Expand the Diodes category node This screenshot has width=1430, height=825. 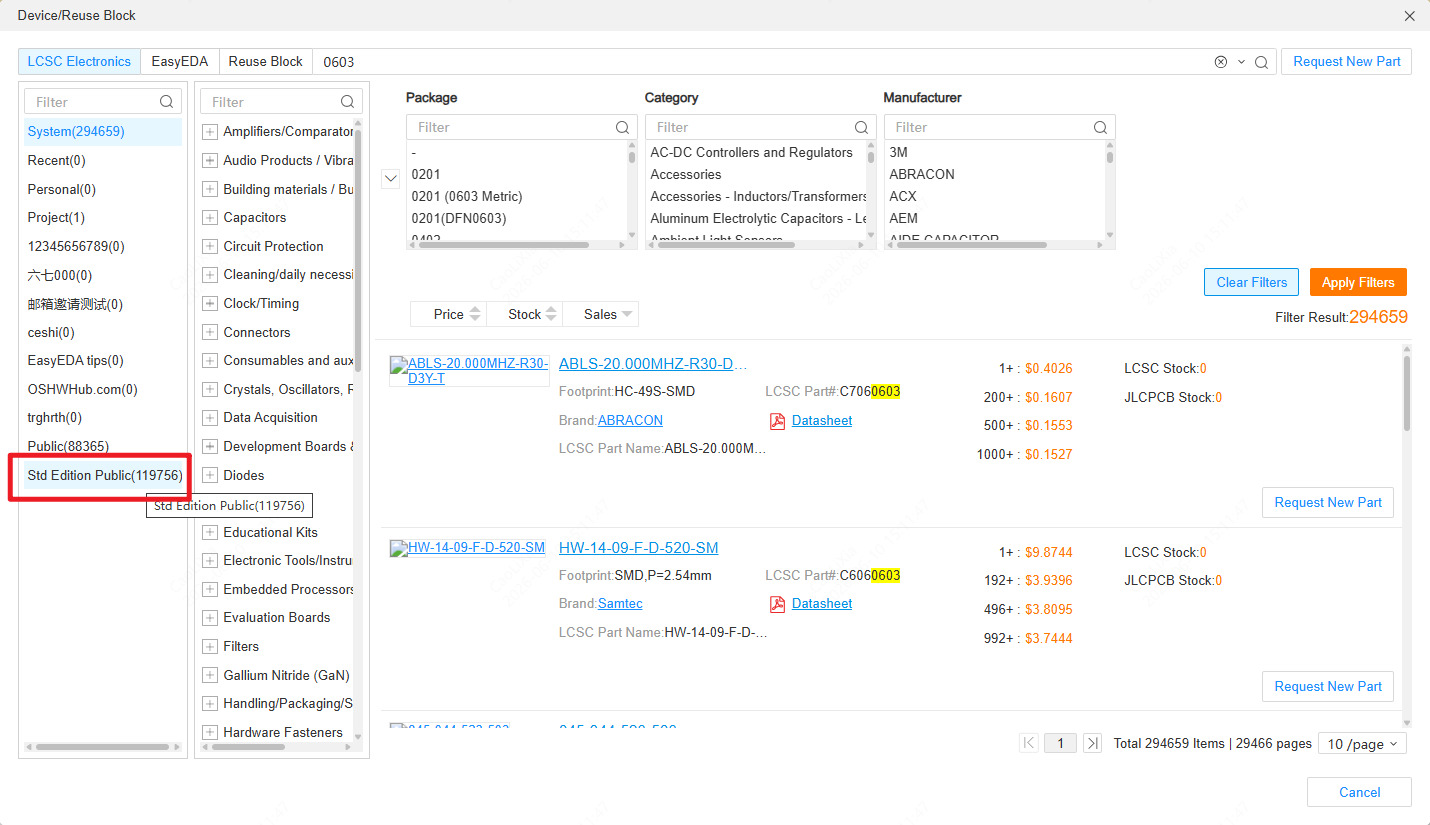pos(210,476)
